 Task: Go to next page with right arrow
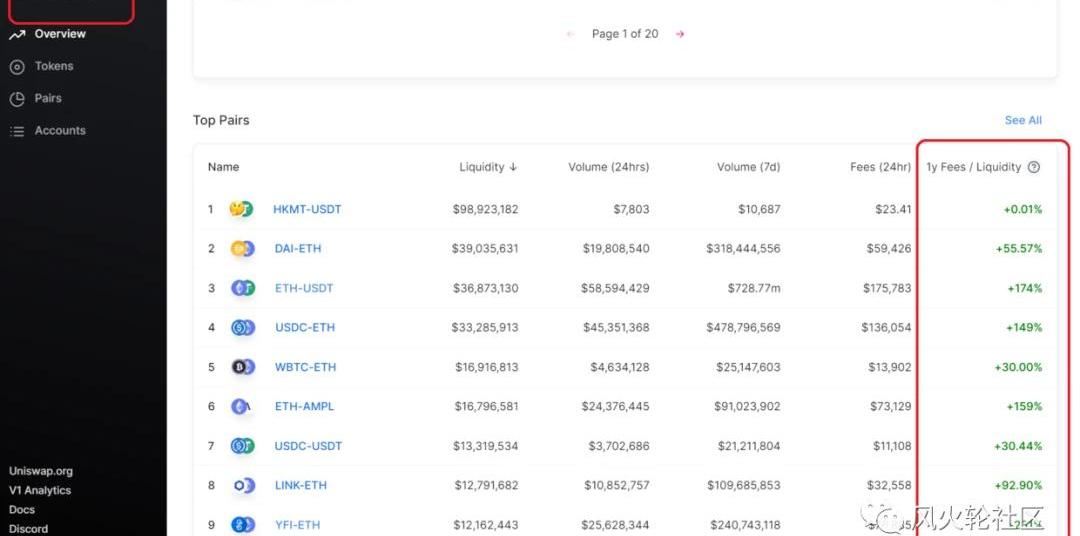point(680,34)
